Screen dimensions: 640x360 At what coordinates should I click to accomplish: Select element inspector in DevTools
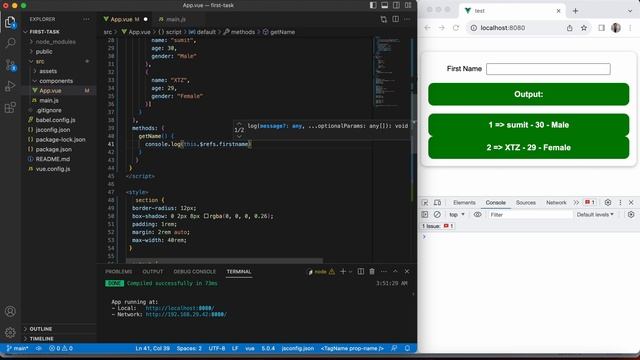(425, 202)
